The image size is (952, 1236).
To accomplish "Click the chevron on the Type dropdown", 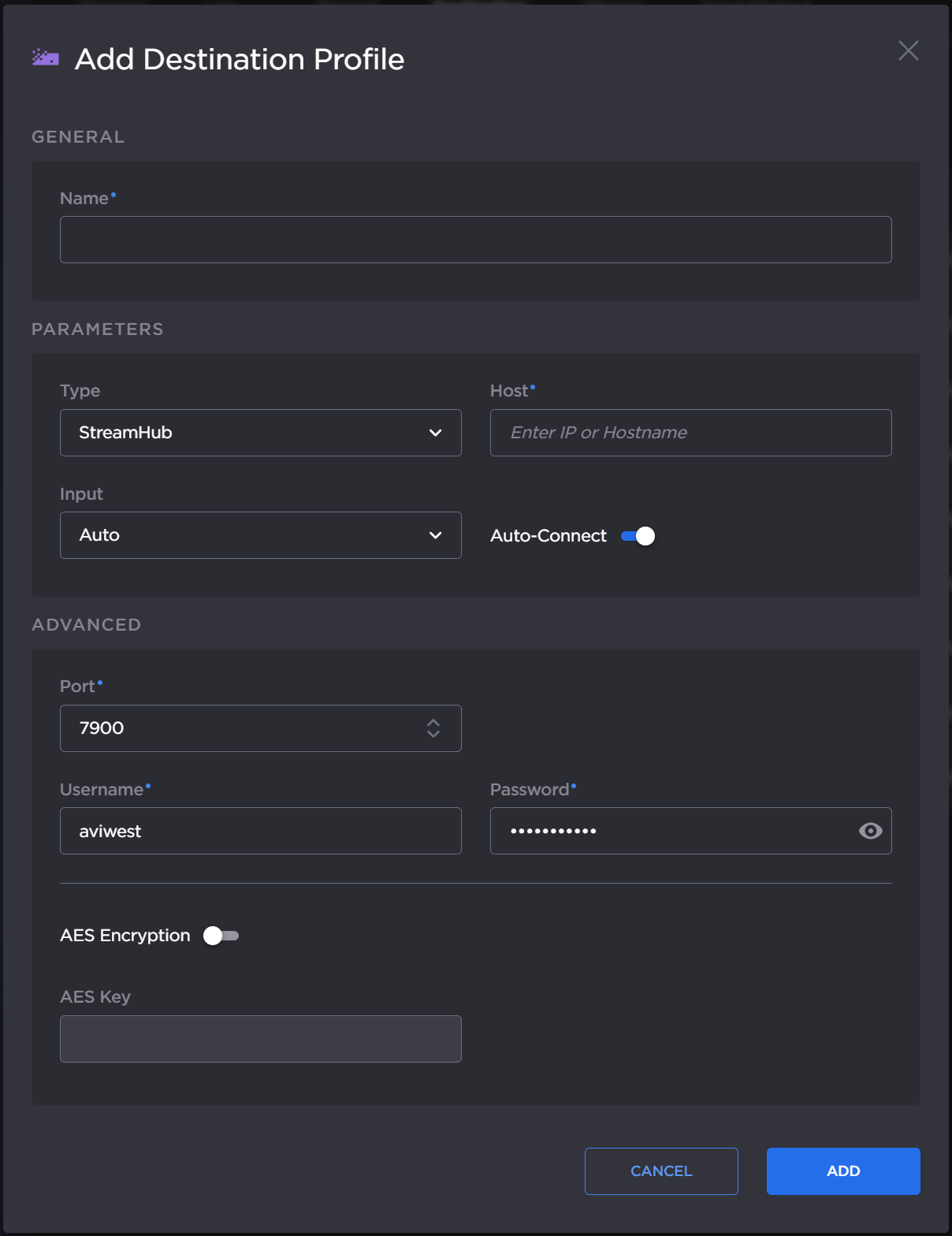I will click(x=435, y=433).
